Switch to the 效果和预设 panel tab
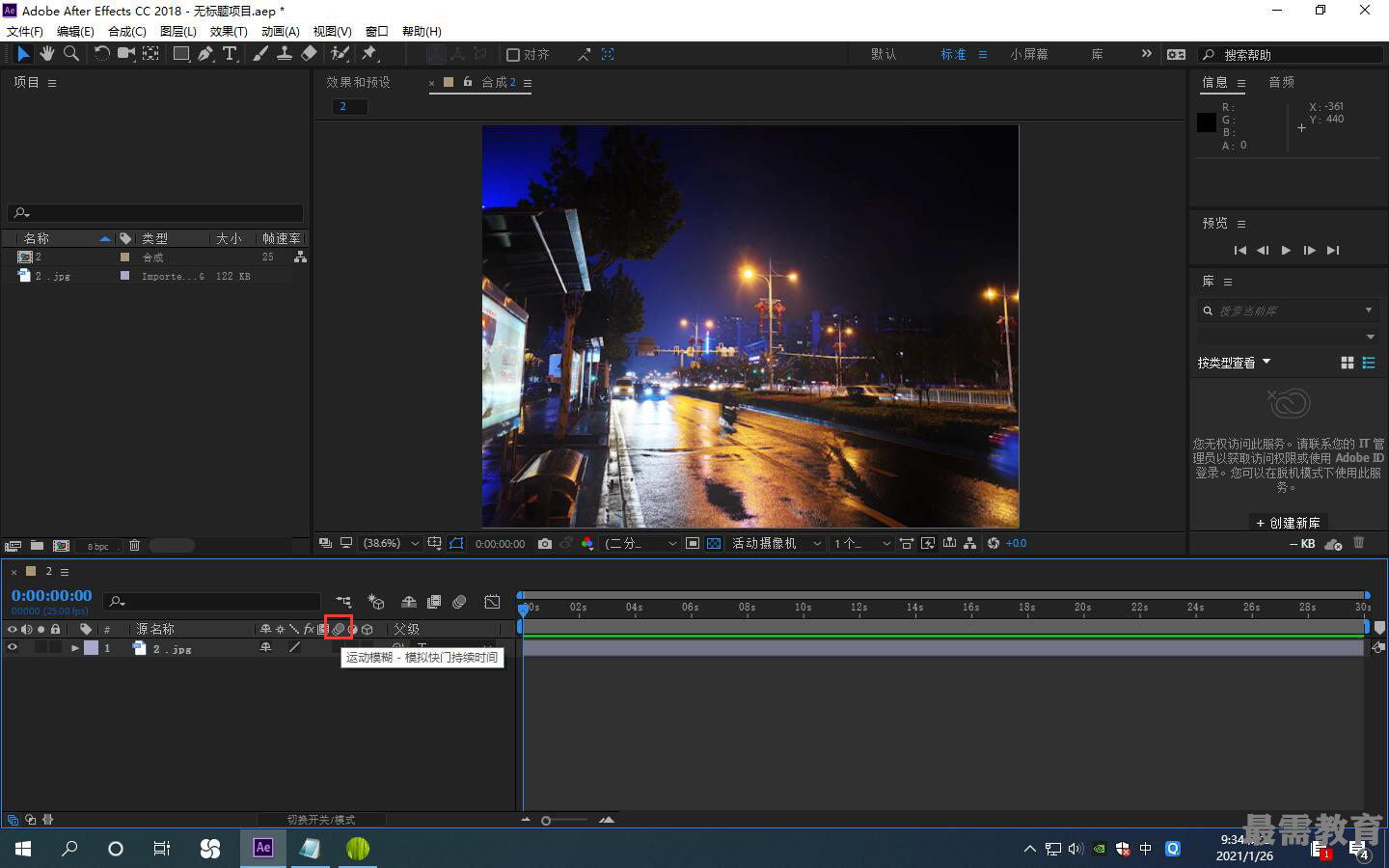Screen dimensions: 1389x868 (358, 82)
